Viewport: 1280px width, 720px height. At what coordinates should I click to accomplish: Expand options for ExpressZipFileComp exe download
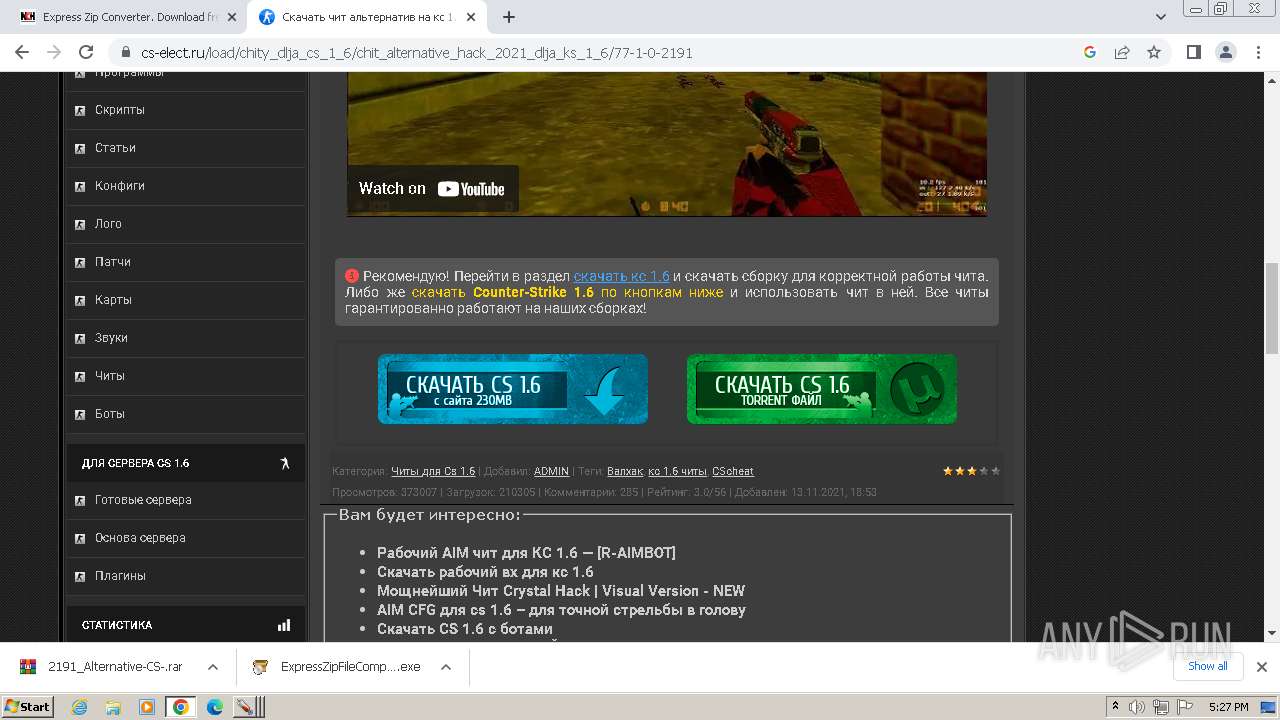click(x=446, y=667)
